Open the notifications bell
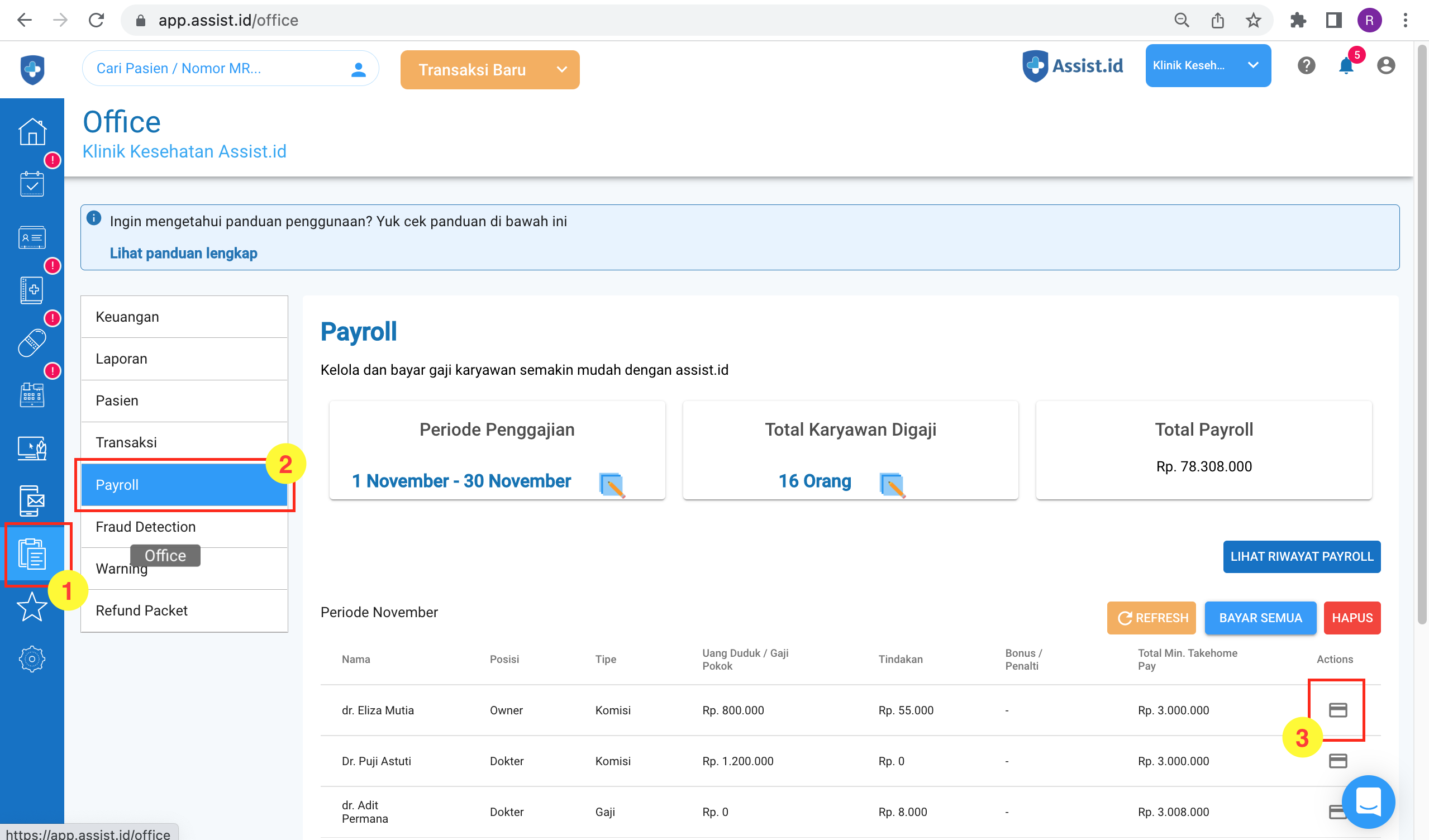Viewport: 1429px width, 840px height. (1346, 66)
